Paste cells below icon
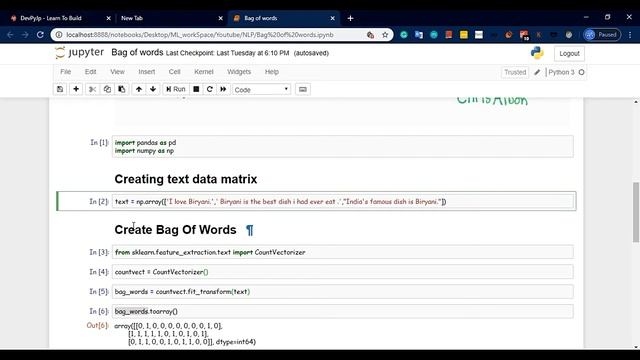The width and height of the screenshot is (640, 360). pyautogui.click(x=122, y=89)
